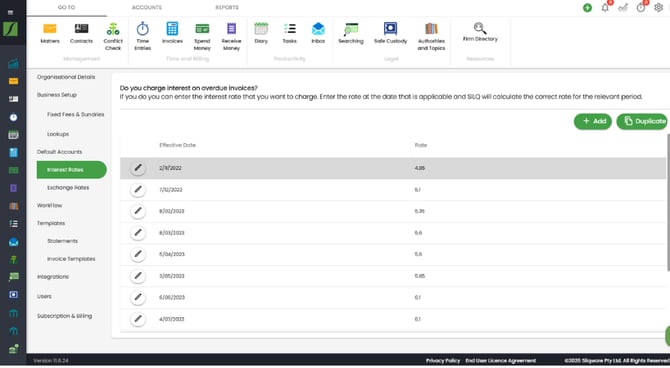Open the Firm Directory
Screen dimensions: 670x368
[480, 32]
